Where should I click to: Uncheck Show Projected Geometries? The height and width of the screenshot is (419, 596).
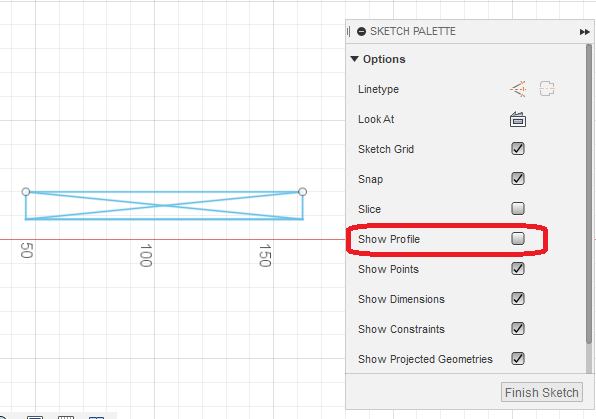pos(518,359)
